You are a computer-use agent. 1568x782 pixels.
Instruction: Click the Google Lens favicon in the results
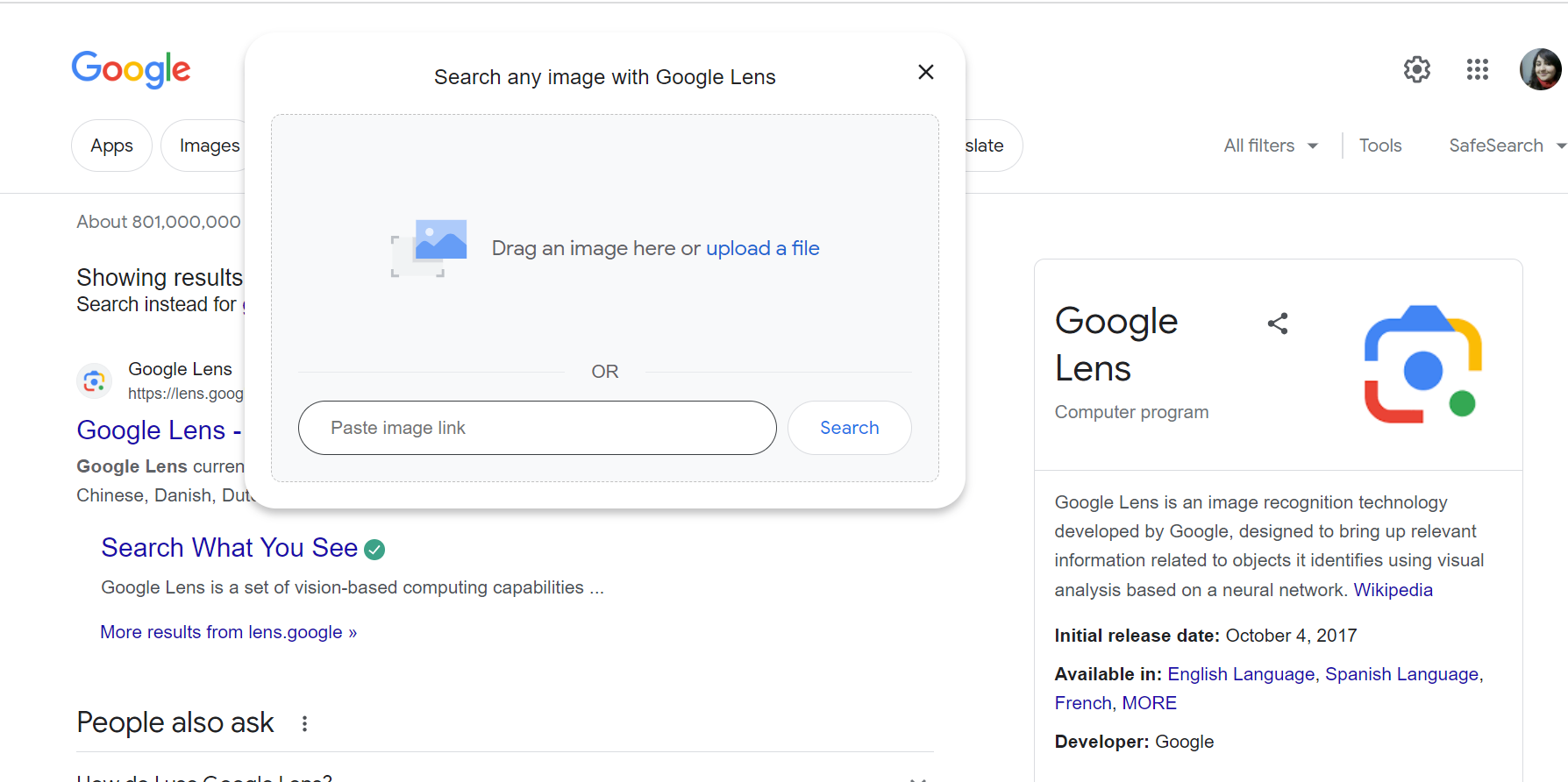click(95, 381)
